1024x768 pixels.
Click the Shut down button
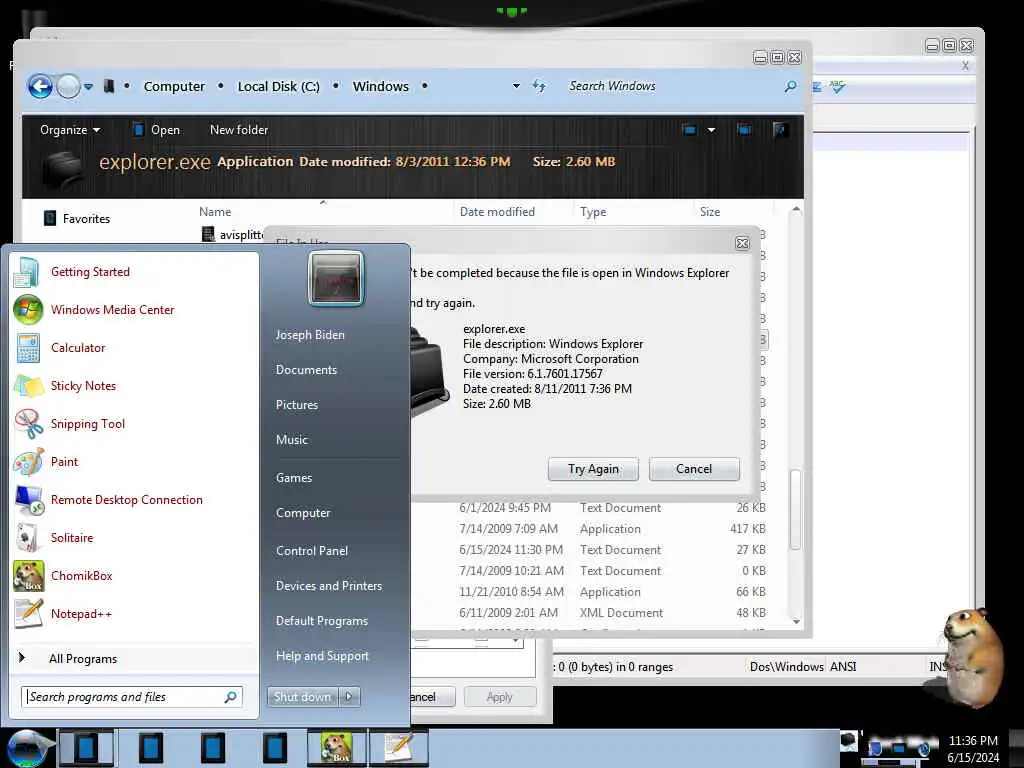coord(302,697)
